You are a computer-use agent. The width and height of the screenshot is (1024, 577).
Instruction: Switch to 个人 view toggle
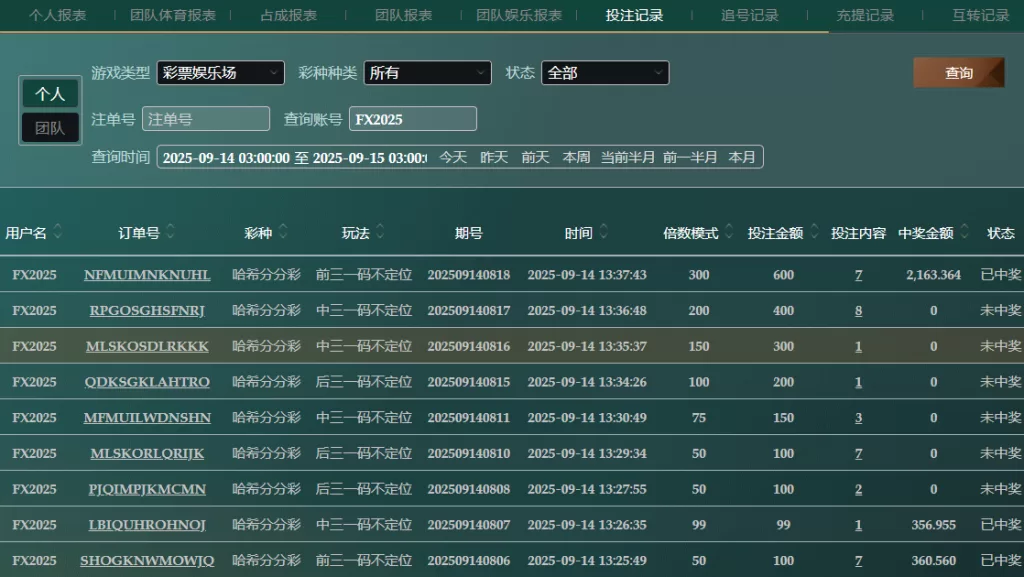click(x=50, y=94)
